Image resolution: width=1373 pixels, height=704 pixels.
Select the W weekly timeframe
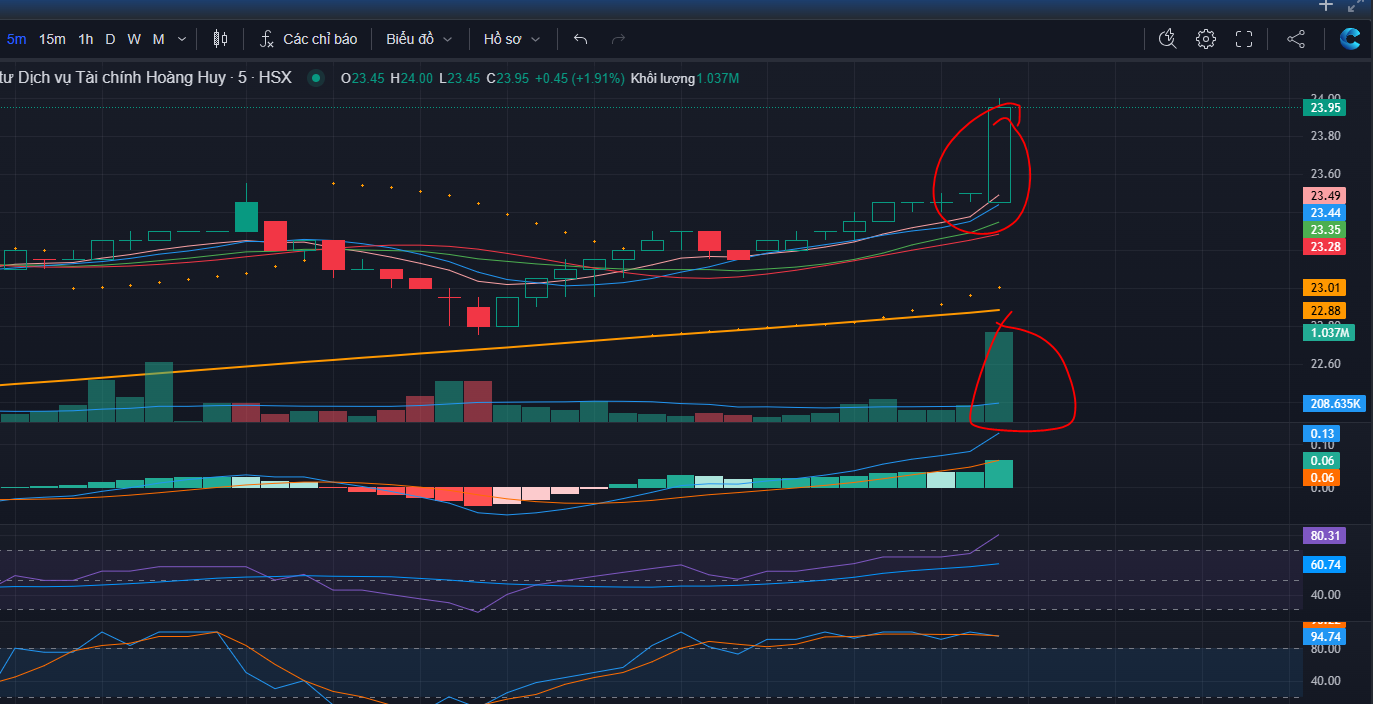click(134, 39)
